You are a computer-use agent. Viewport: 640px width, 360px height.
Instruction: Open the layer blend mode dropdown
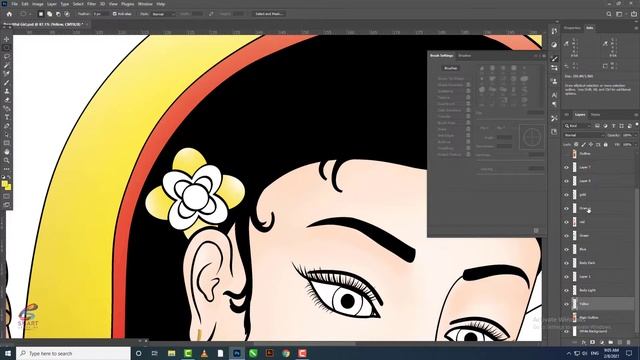pos(584,135)
